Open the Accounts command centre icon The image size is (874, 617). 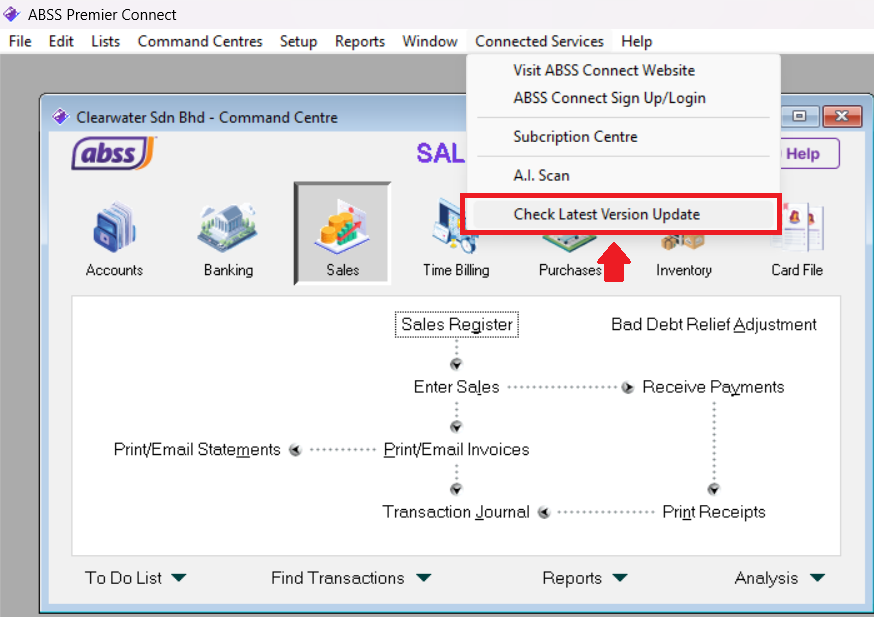coord(114,236)
